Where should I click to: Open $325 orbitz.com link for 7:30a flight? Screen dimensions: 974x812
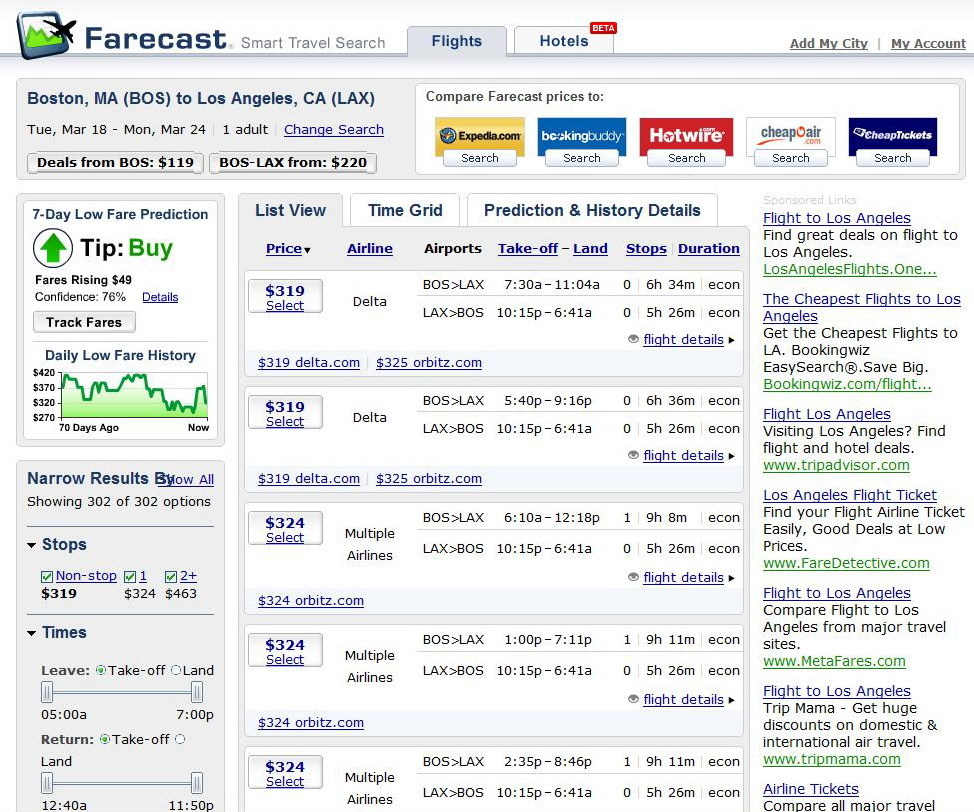[429, 363]
